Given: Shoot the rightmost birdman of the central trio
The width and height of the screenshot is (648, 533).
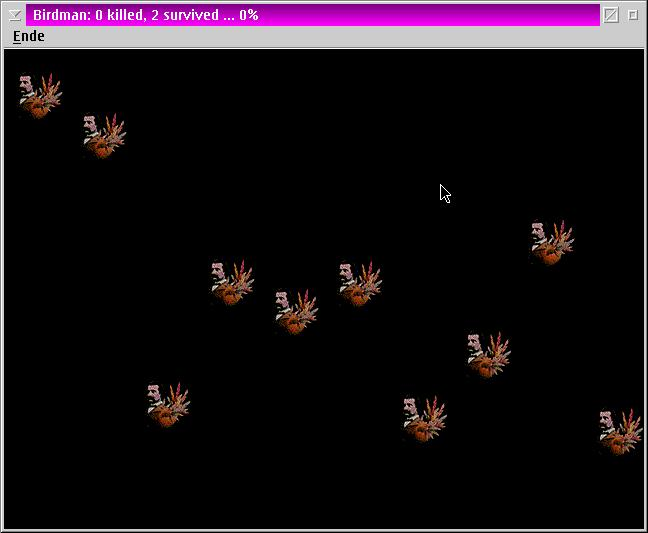Looking at the screenshot, I should coord(360,283).
